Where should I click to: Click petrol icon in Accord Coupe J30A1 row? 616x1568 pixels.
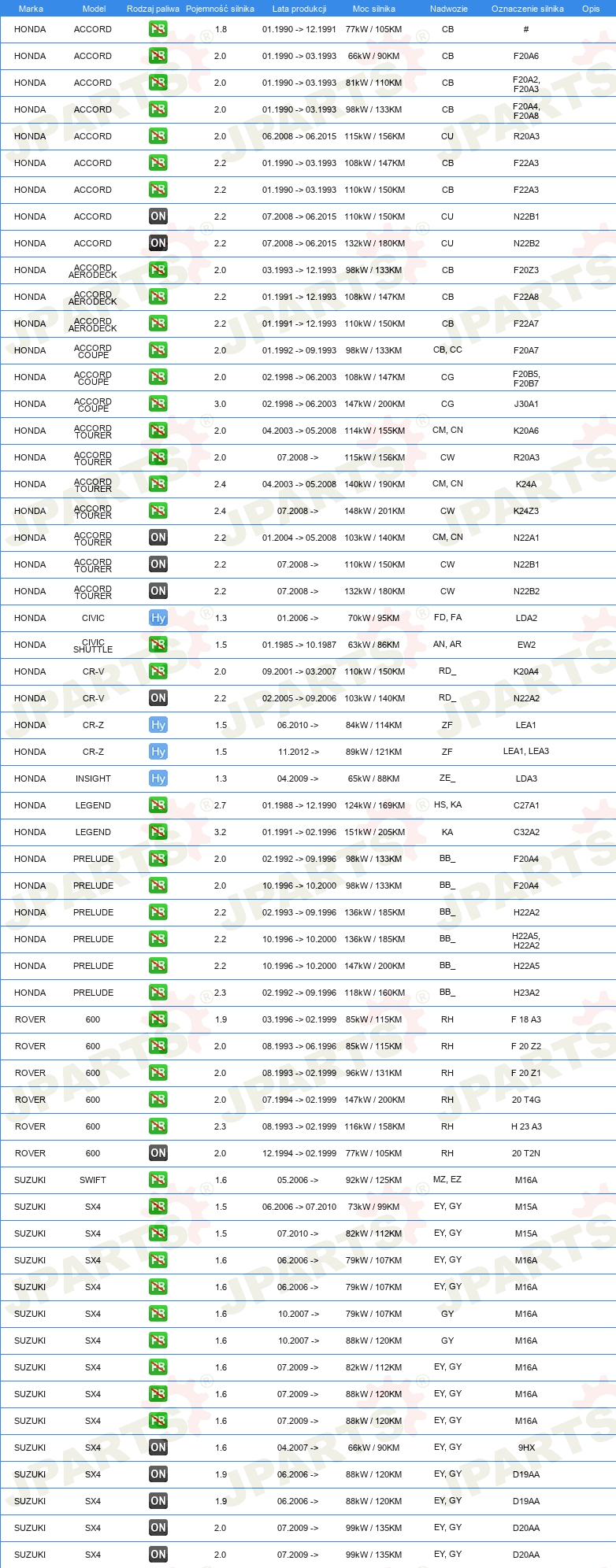[x=158, y=404]
